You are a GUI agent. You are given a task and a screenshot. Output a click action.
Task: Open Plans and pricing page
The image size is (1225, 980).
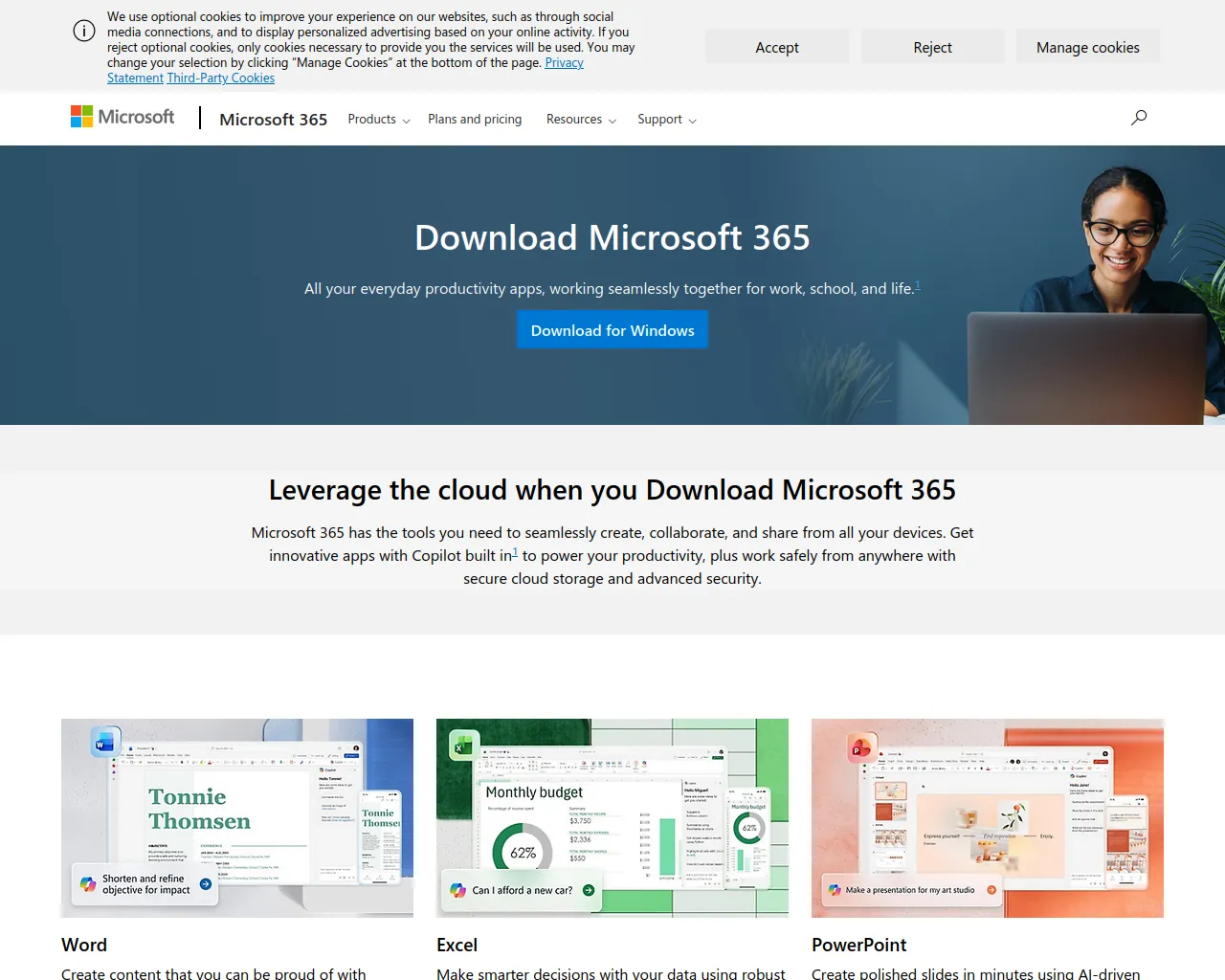475,120
